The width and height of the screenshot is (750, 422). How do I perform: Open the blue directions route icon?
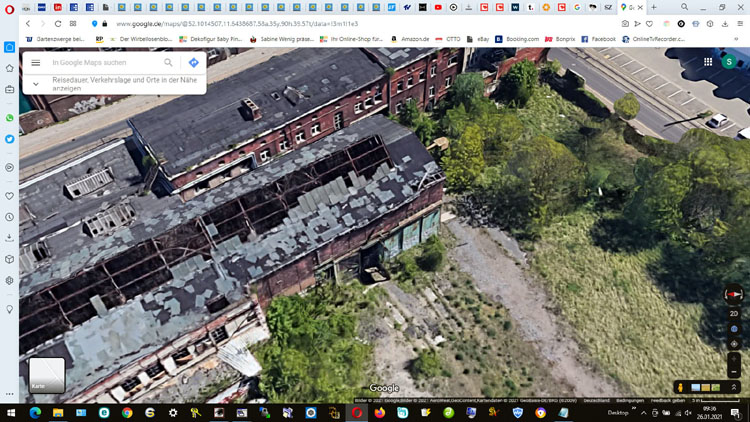[x=193, y=63]
